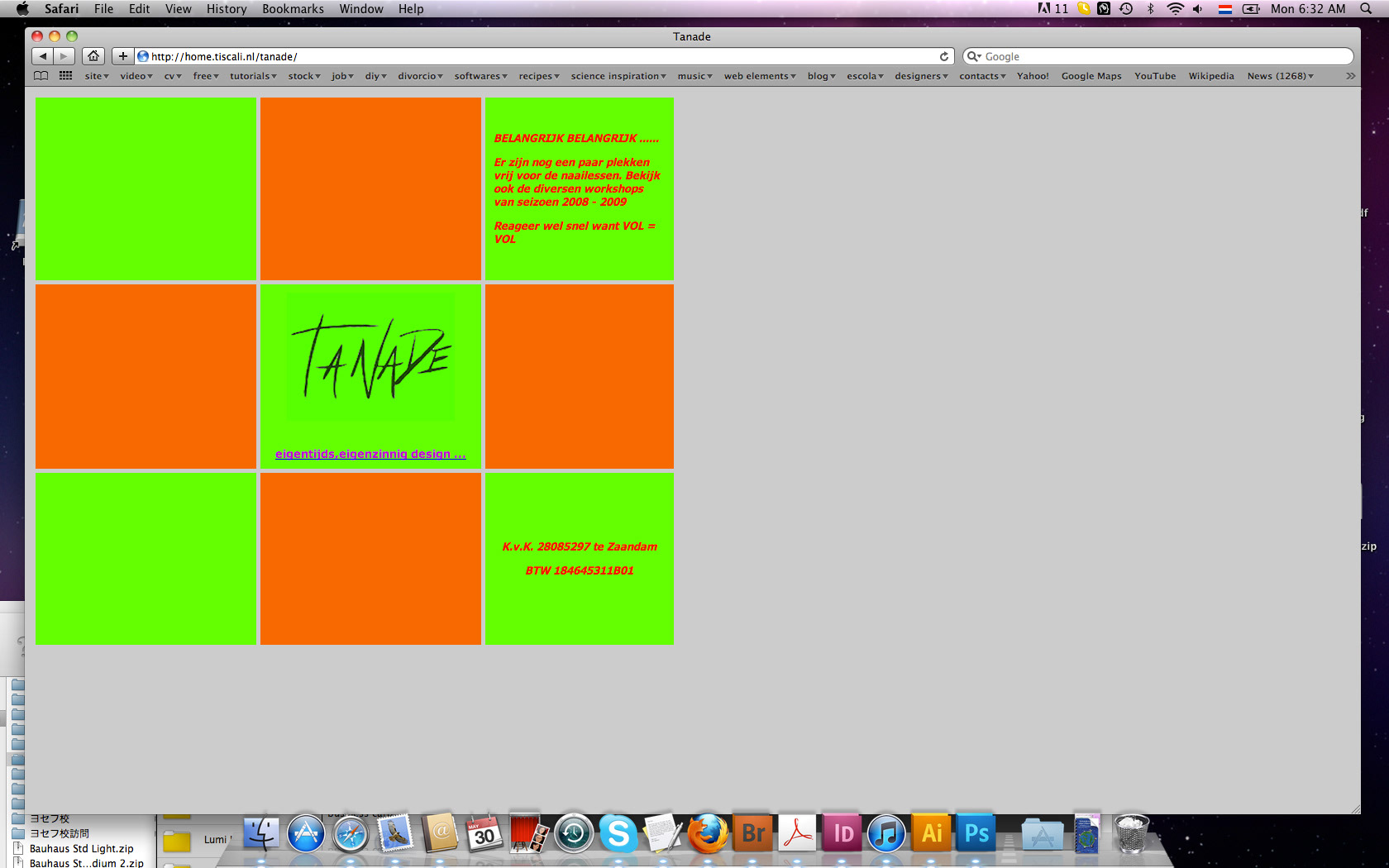
Task: Go back with the Safari back arrow
Action: [x=43, y=56]
